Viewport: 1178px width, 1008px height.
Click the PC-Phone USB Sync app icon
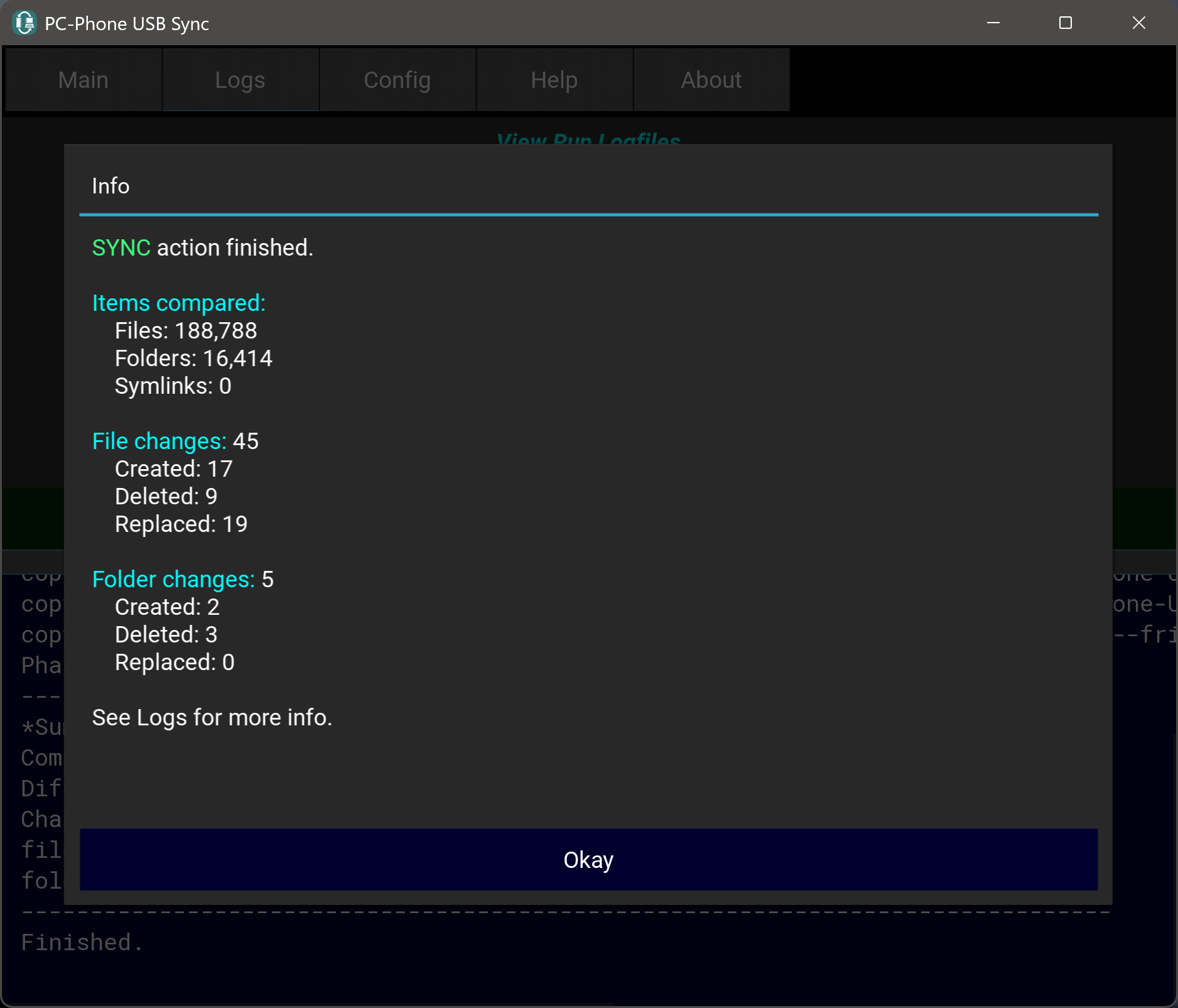click(24, 23)
